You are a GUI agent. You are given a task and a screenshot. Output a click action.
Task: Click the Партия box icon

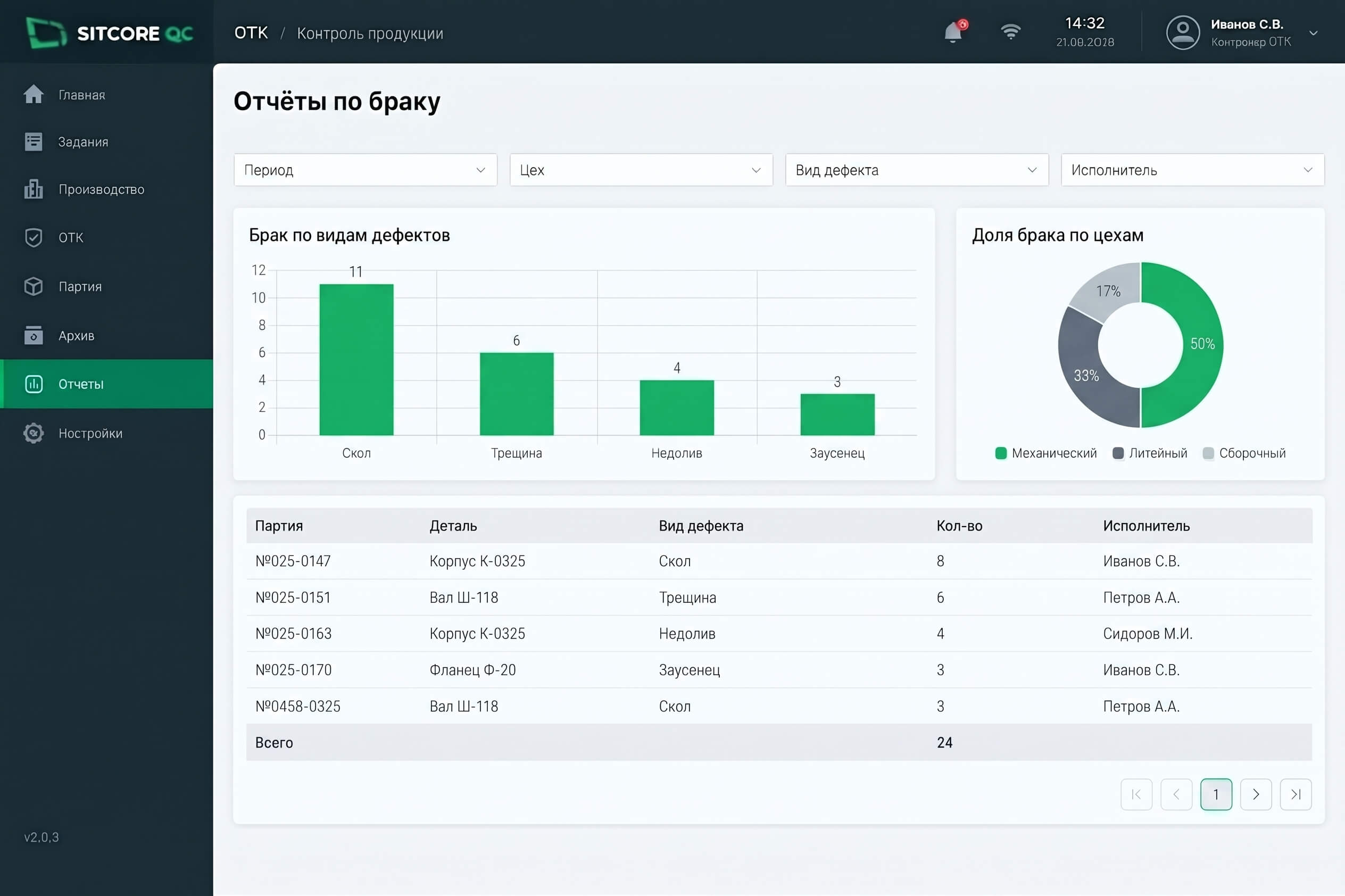[x=34, y=286]
